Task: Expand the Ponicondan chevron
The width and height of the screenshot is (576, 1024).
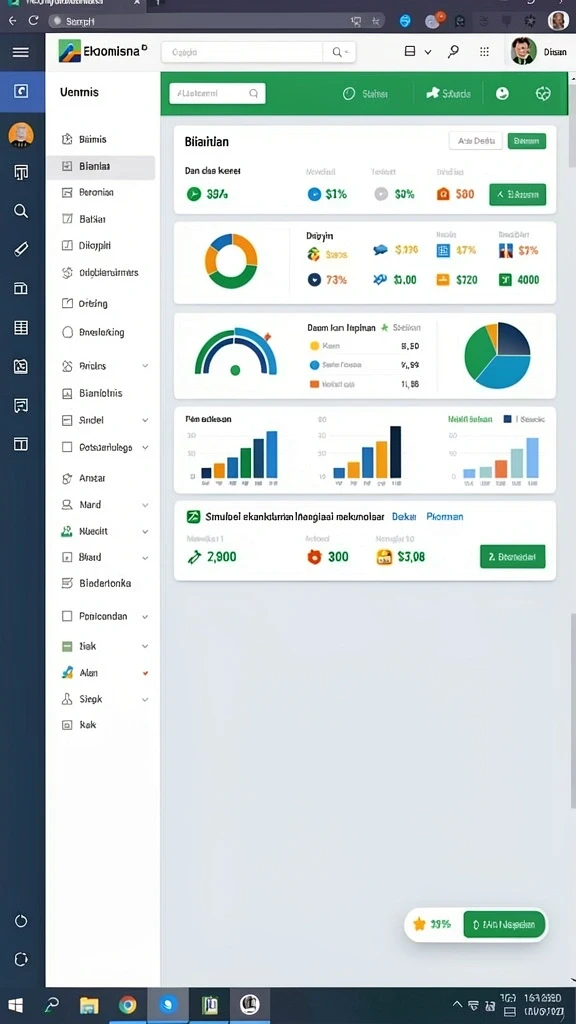Action: pyautogui.click(x=145, y=616)
